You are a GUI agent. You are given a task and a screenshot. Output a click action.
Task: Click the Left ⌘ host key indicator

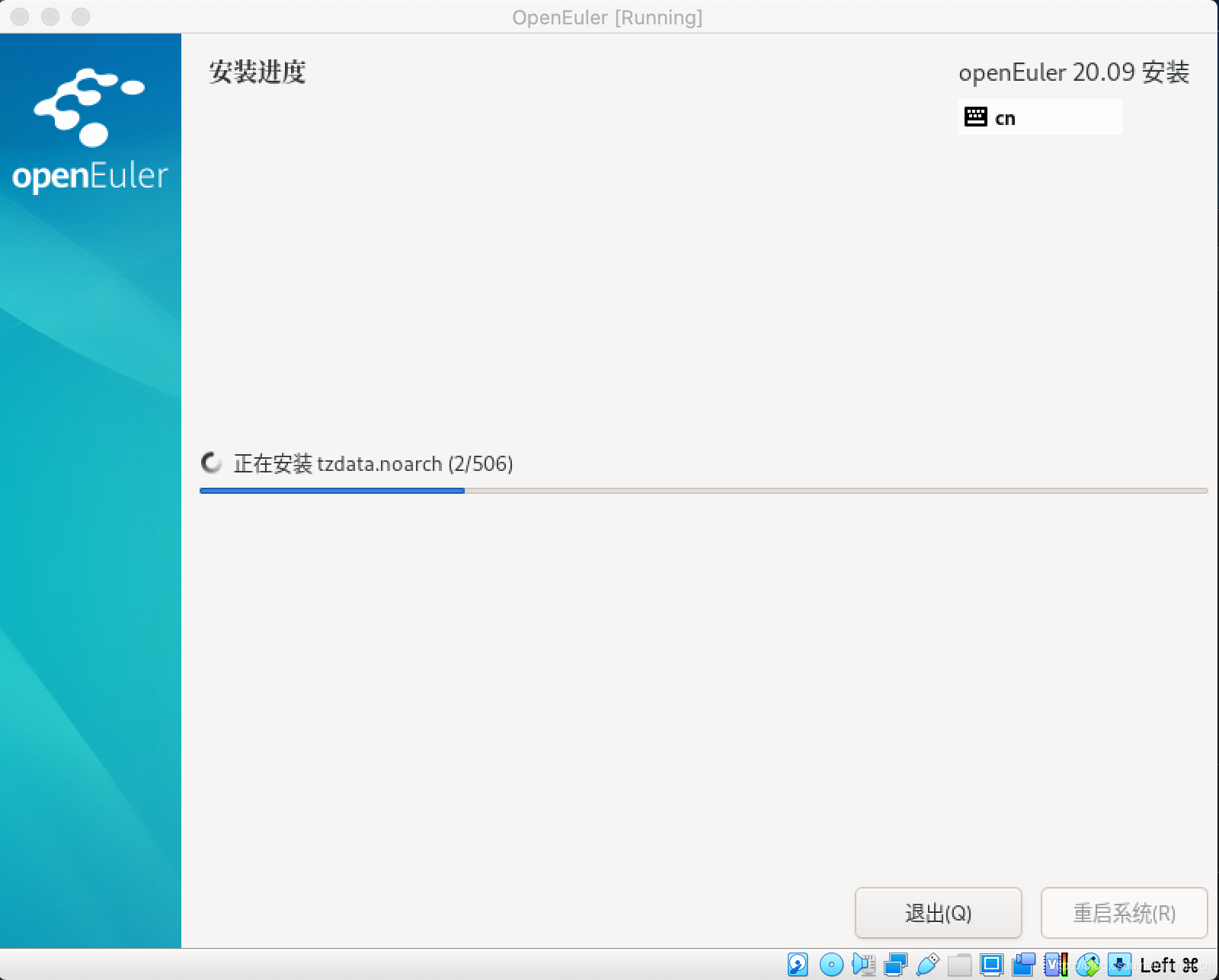[1169, 965]
